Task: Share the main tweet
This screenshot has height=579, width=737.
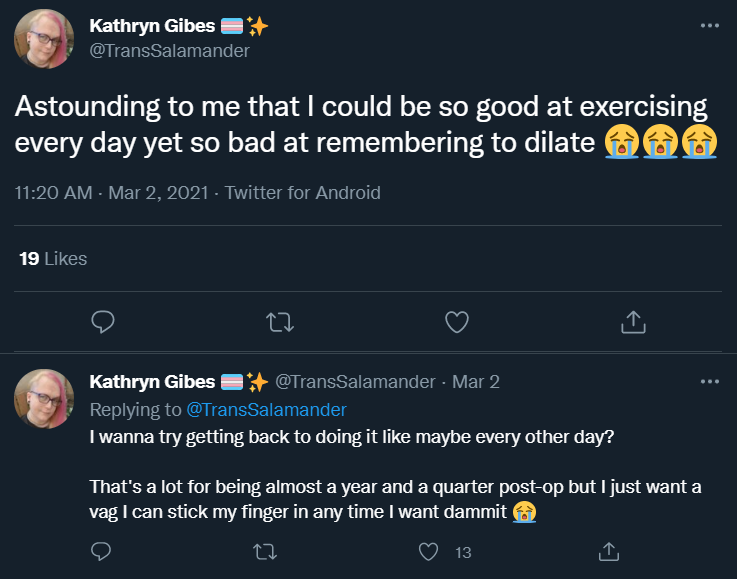Action: click(633, 322)
